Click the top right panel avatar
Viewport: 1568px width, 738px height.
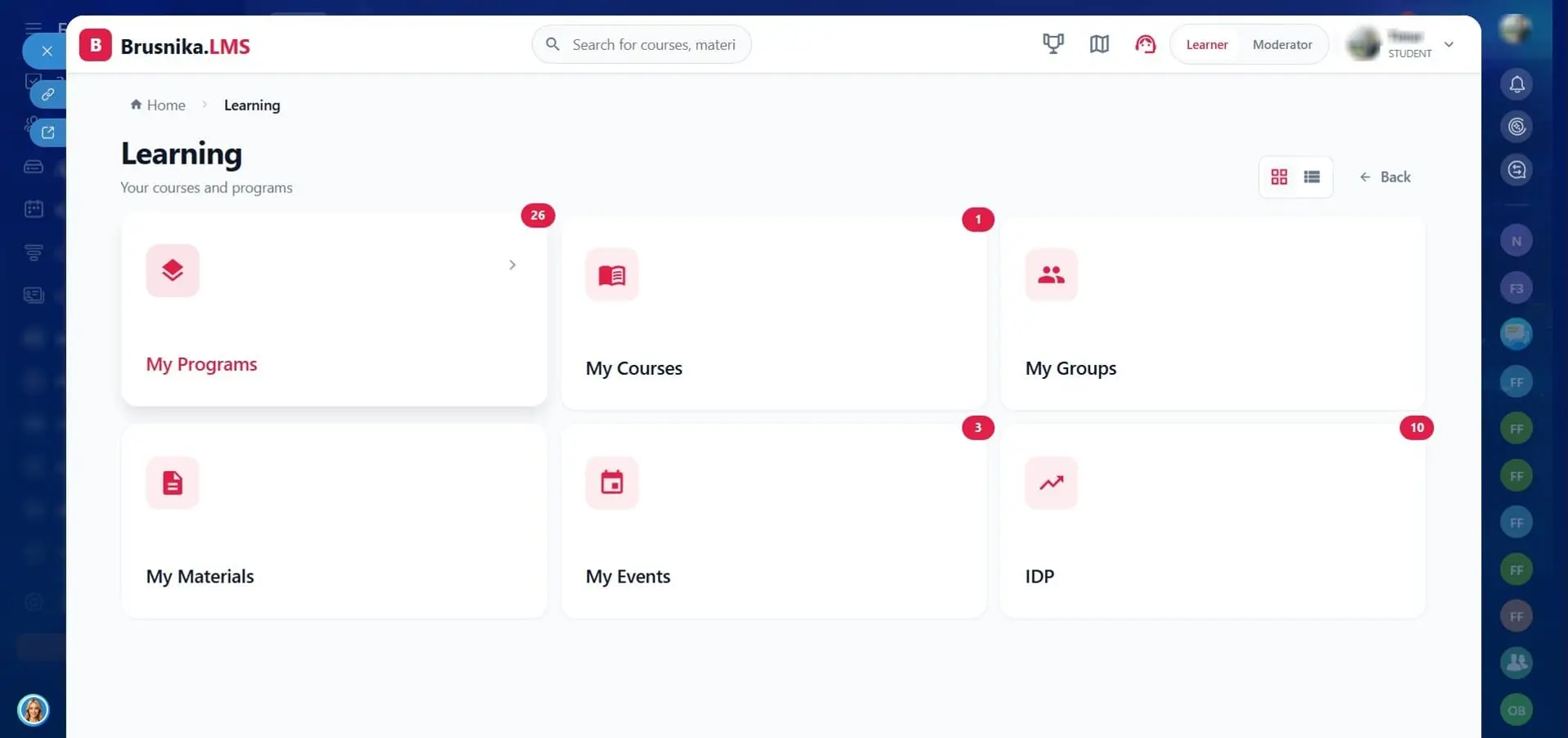[1516, 29]
